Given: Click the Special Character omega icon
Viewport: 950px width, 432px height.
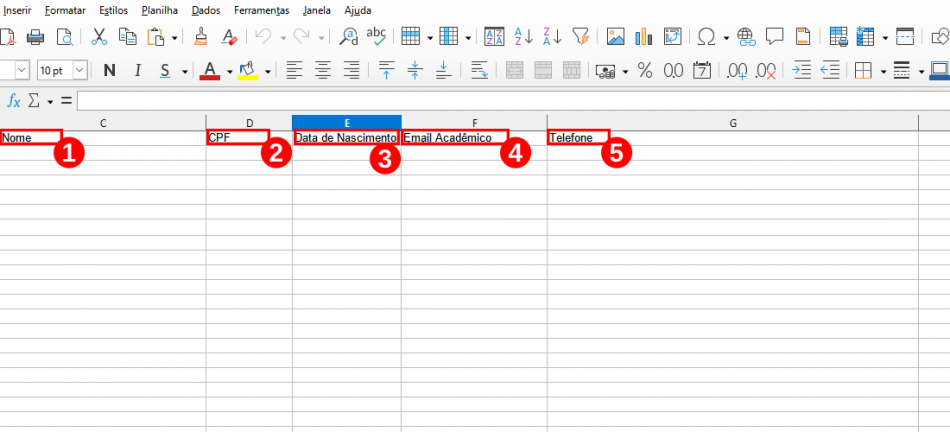Looking at the screenshot, I should click(706, 37).
